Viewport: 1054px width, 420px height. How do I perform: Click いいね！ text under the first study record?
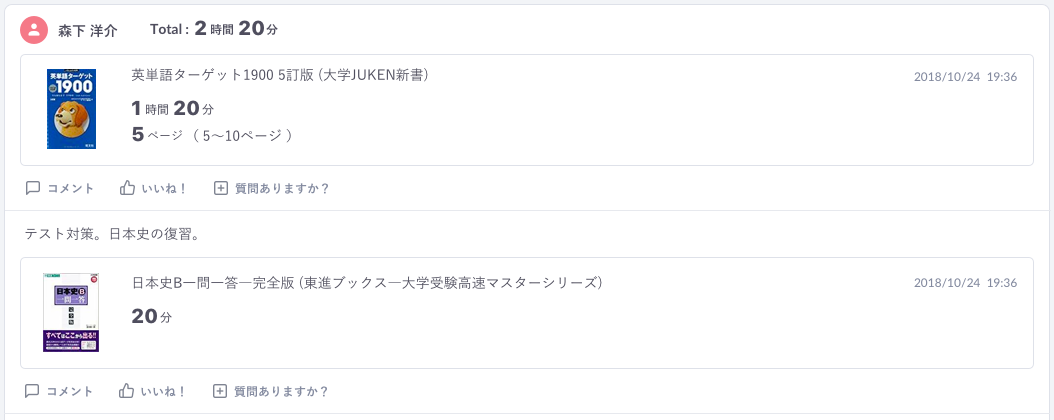pos(164,189)
